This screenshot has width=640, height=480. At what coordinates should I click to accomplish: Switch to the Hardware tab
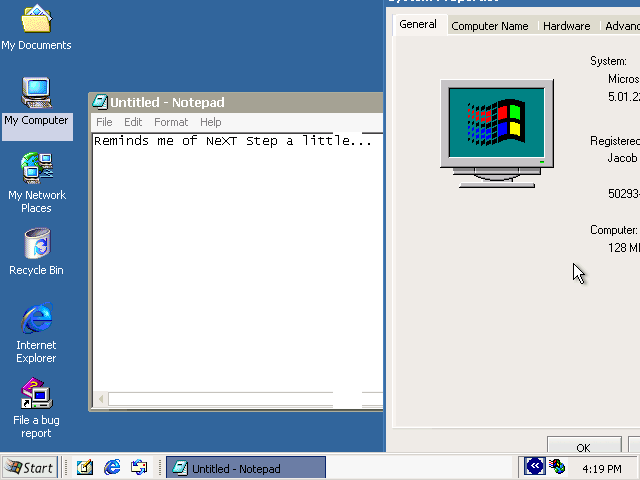point(567,26)
